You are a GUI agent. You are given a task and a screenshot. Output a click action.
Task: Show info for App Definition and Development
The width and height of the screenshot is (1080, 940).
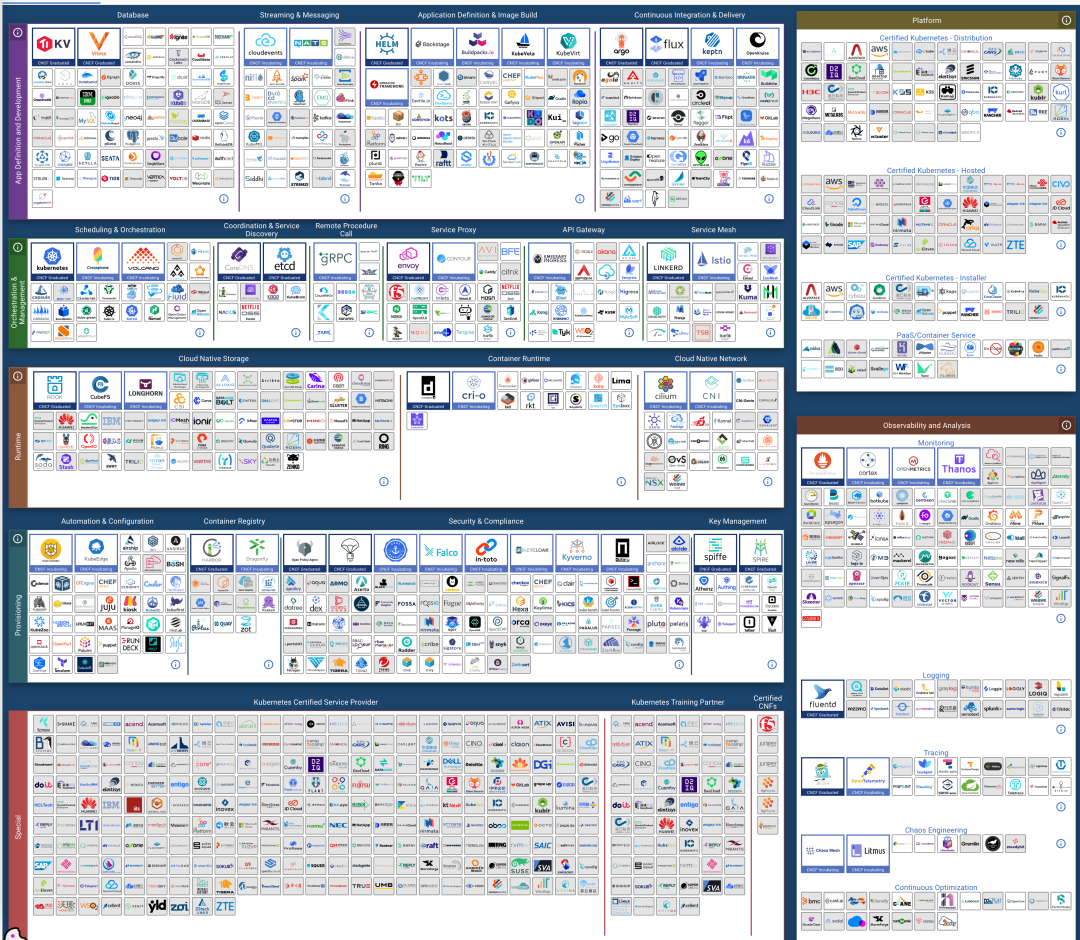pyautogui.click(x=17, y=33)
